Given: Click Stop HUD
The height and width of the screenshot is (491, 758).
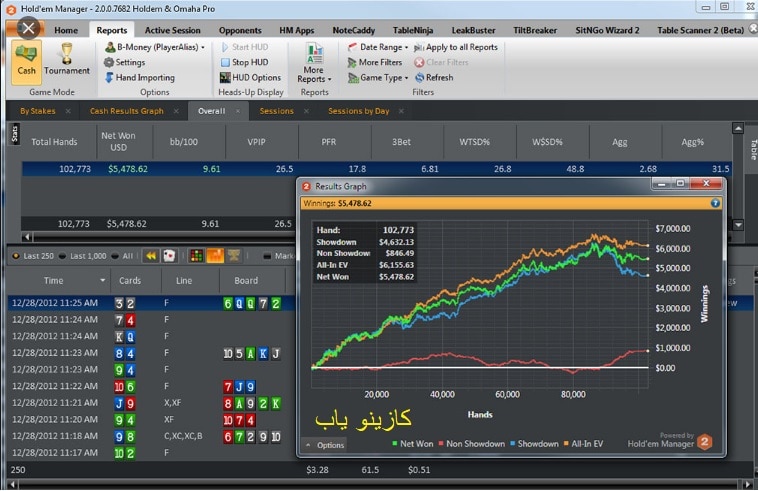Looking at the screenshot, I should (x=245, y=62).
